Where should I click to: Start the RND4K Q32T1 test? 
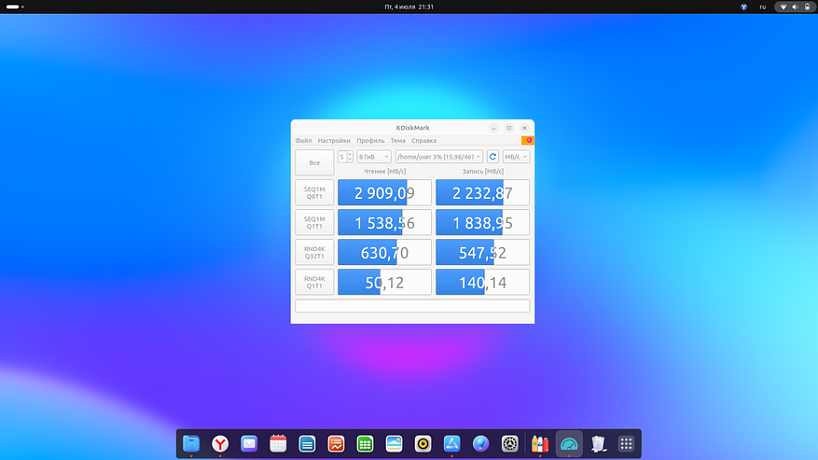[314, 252]
